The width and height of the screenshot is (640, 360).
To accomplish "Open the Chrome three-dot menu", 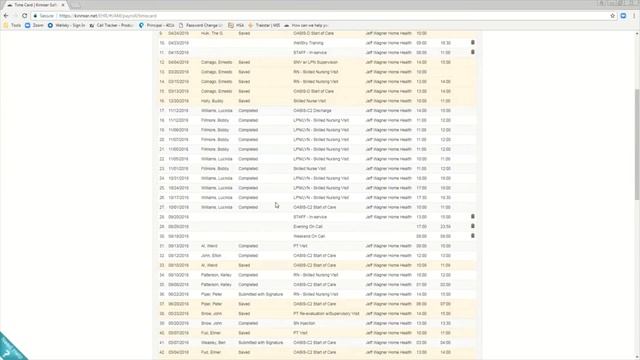I will pos(634,16).
